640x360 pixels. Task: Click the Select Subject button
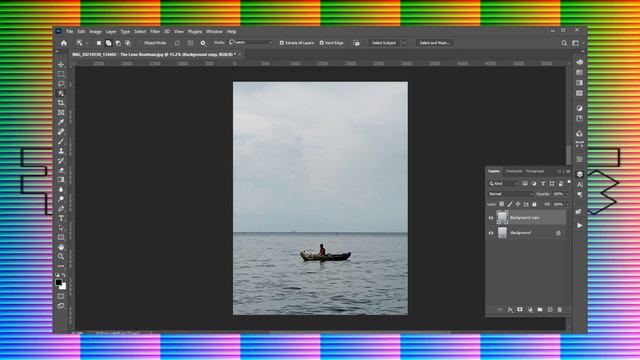384,43
